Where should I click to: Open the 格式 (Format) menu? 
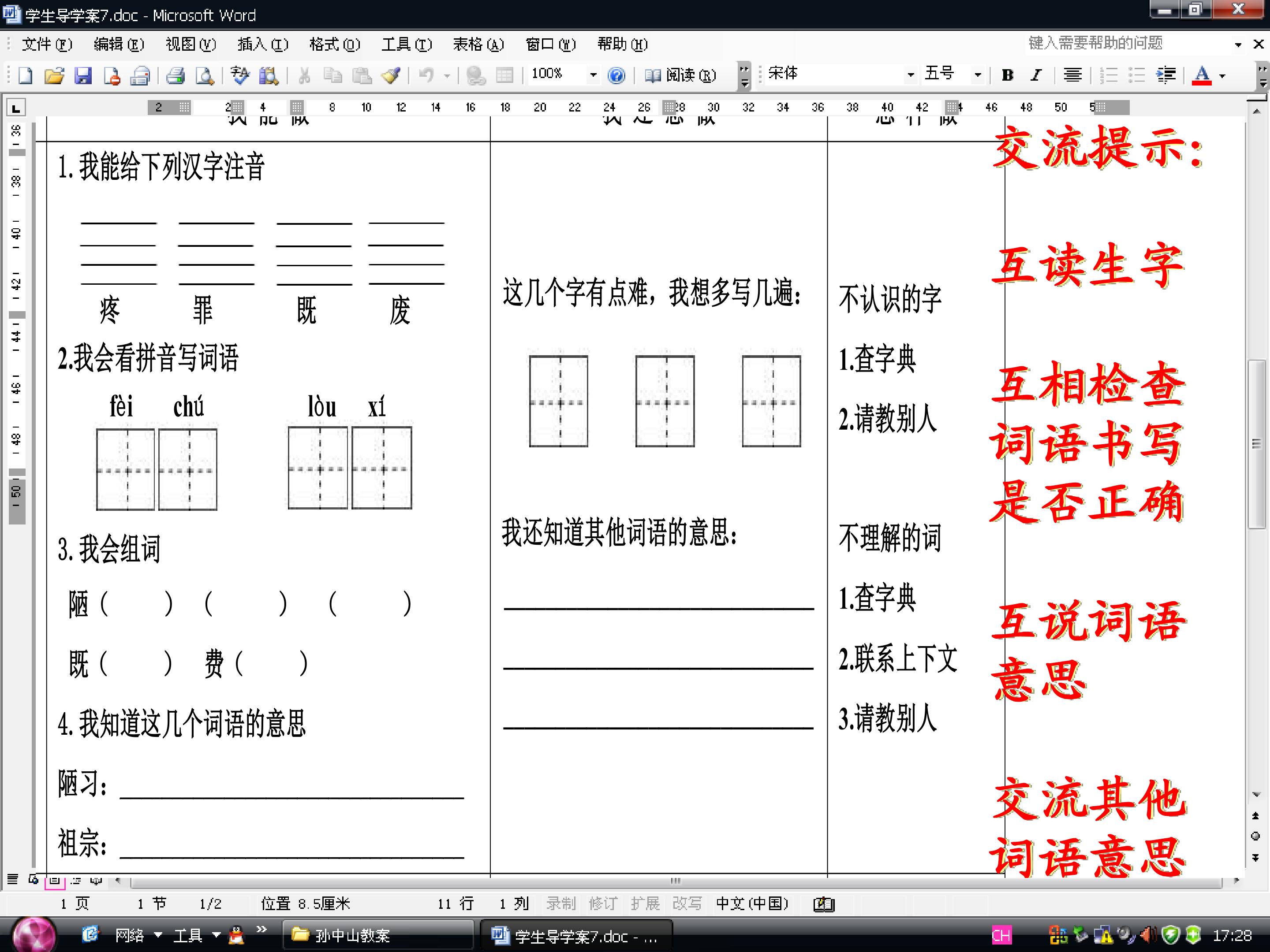tap(334, 44)
